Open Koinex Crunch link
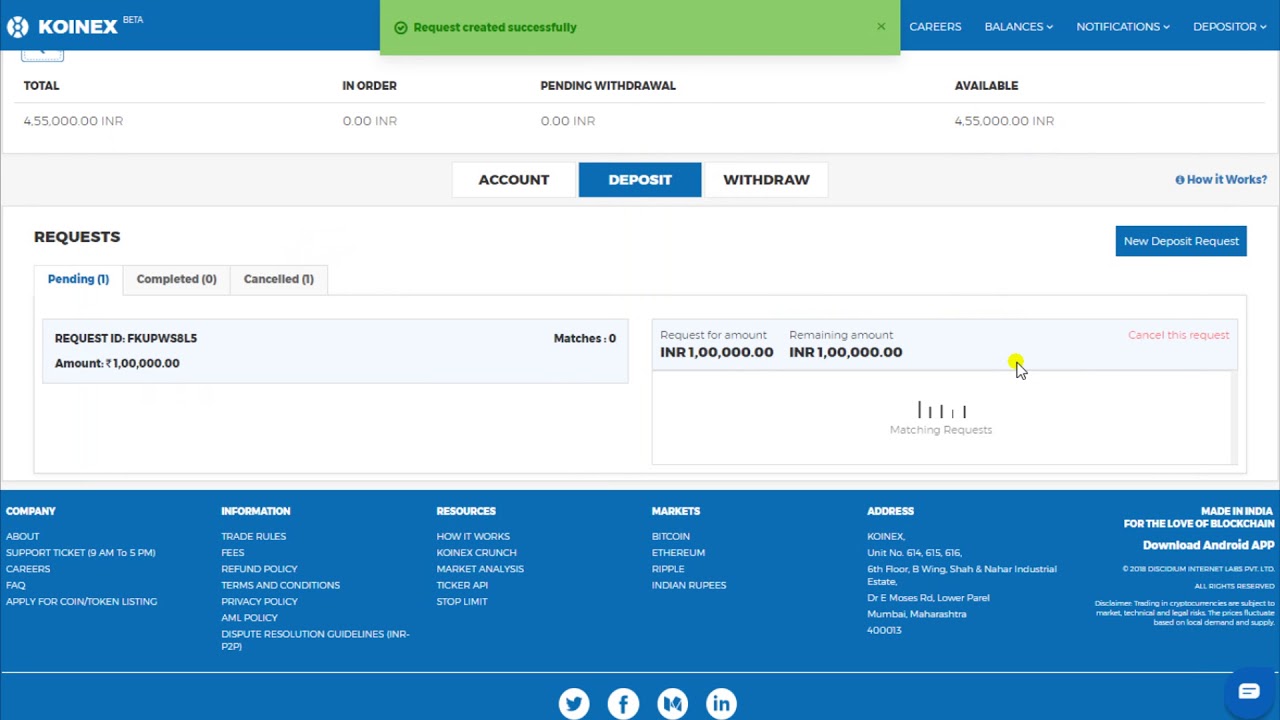The image size is (1280, 720). point(477,552)
